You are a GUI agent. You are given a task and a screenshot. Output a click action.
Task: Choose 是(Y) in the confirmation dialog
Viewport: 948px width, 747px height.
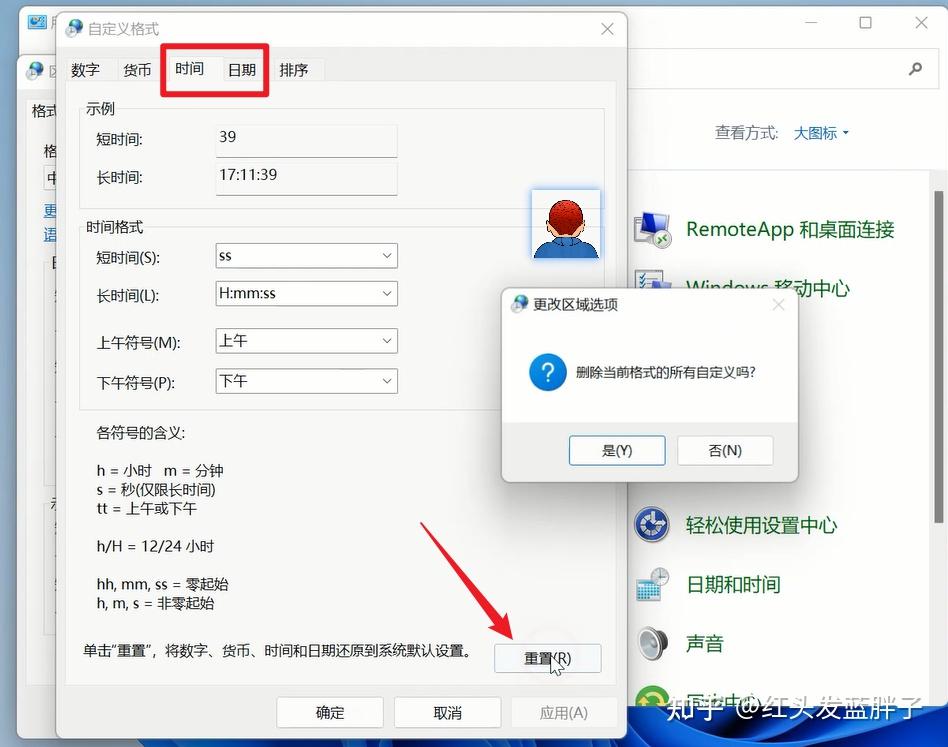(617, 450)
